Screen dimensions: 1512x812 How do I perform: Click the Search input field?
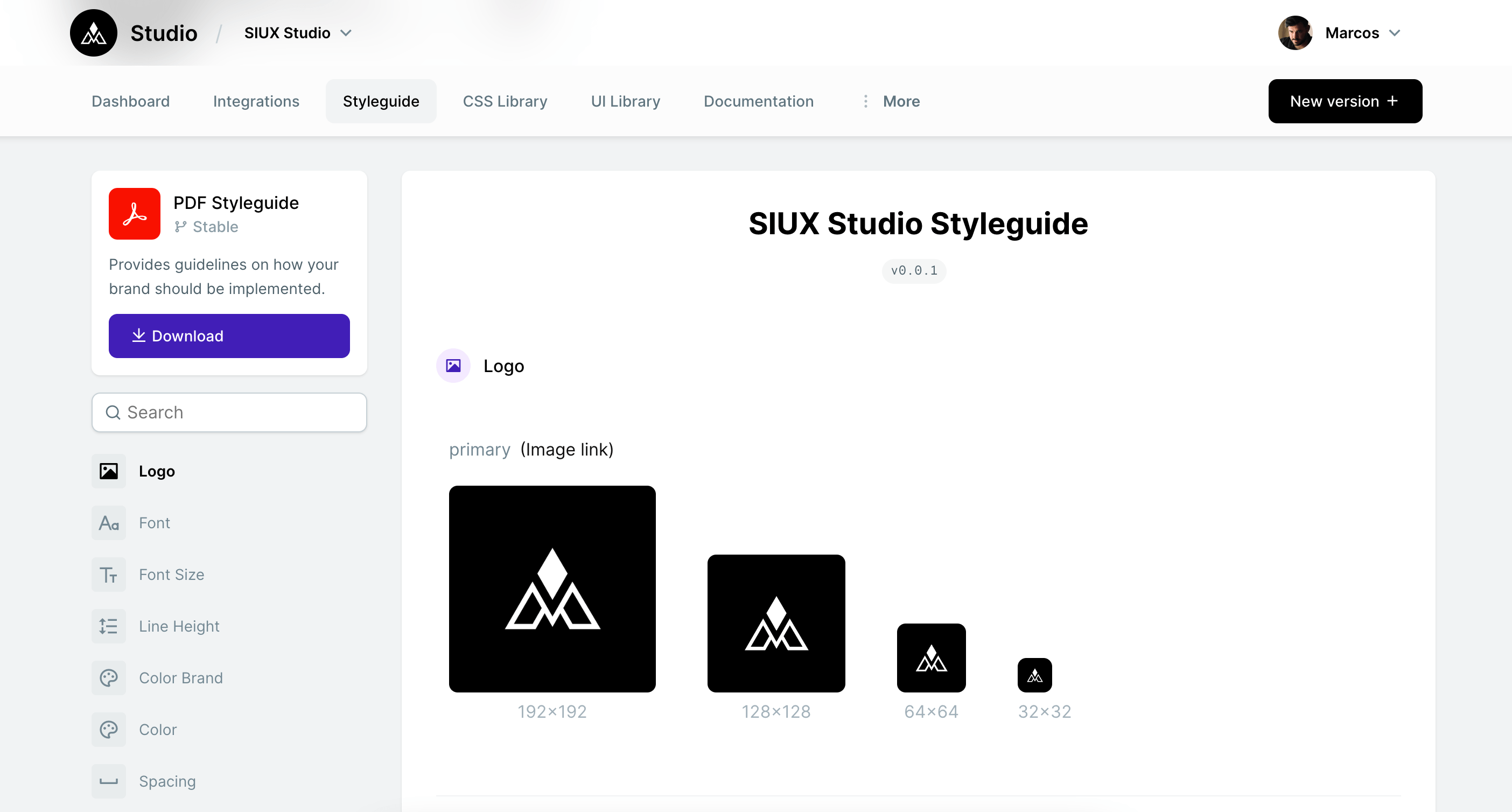tap(229, 412)
